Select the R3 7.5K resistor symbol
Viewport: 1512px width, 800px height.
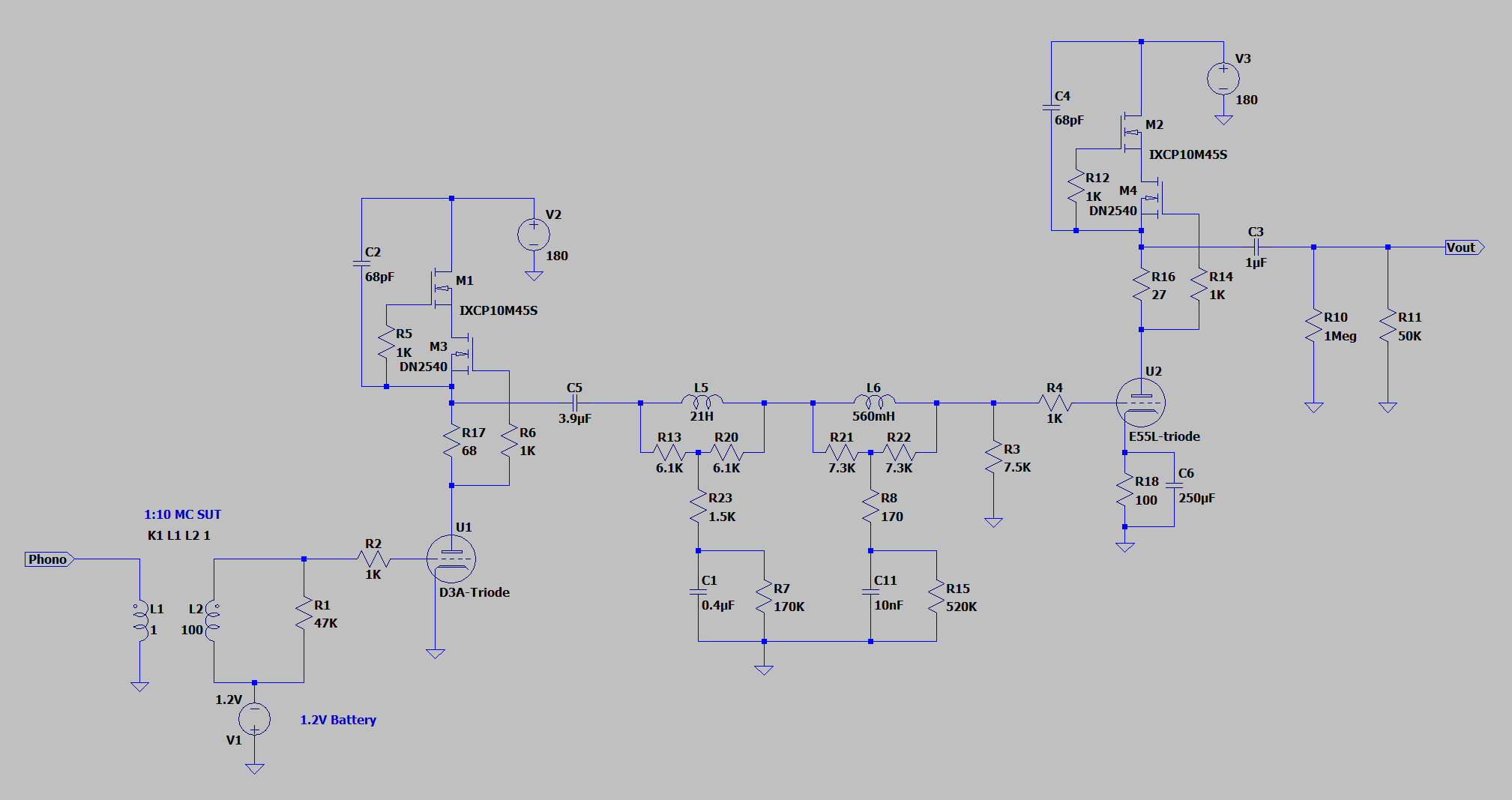click(x=993, y=457)
